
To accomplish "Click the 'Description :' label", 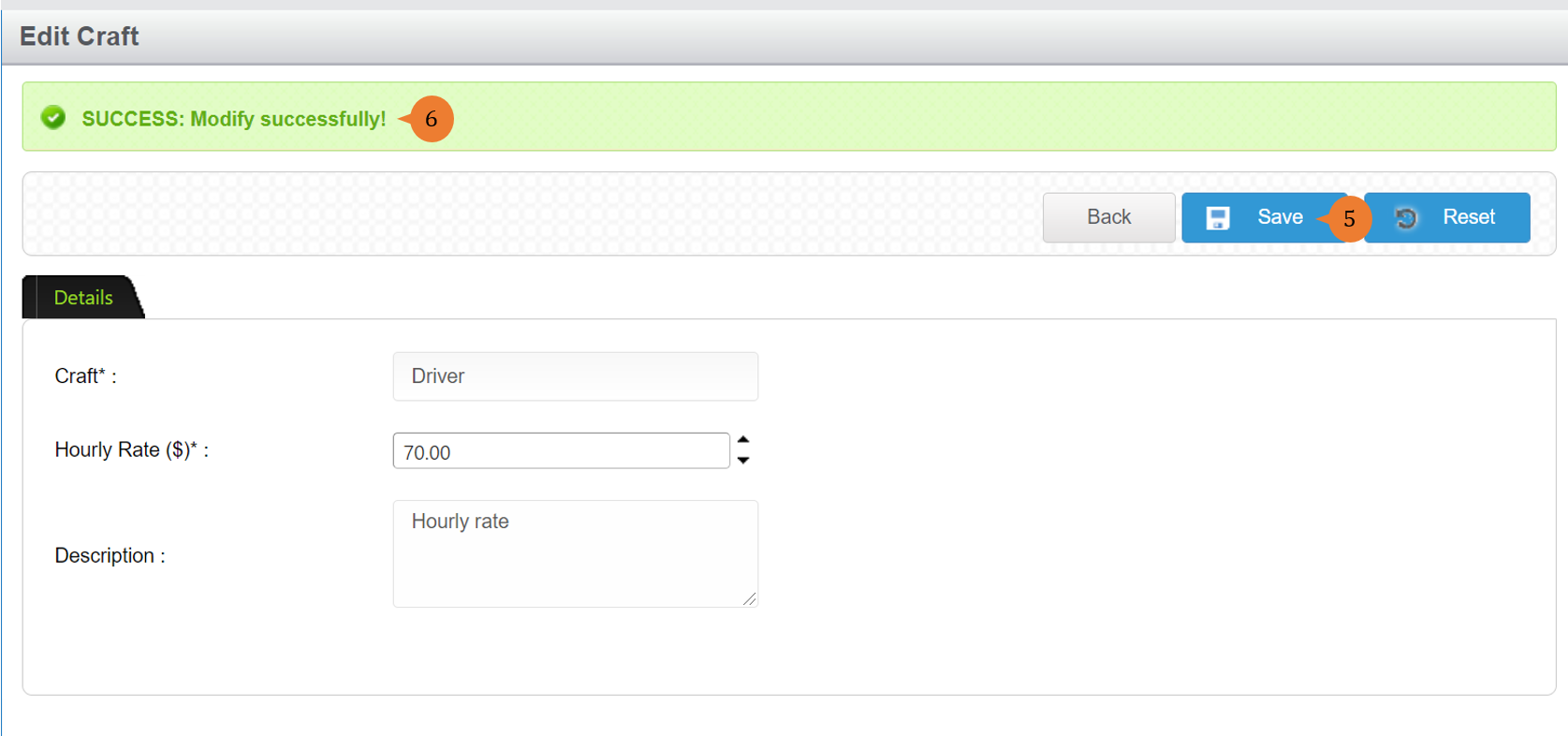I will point(110,556).
